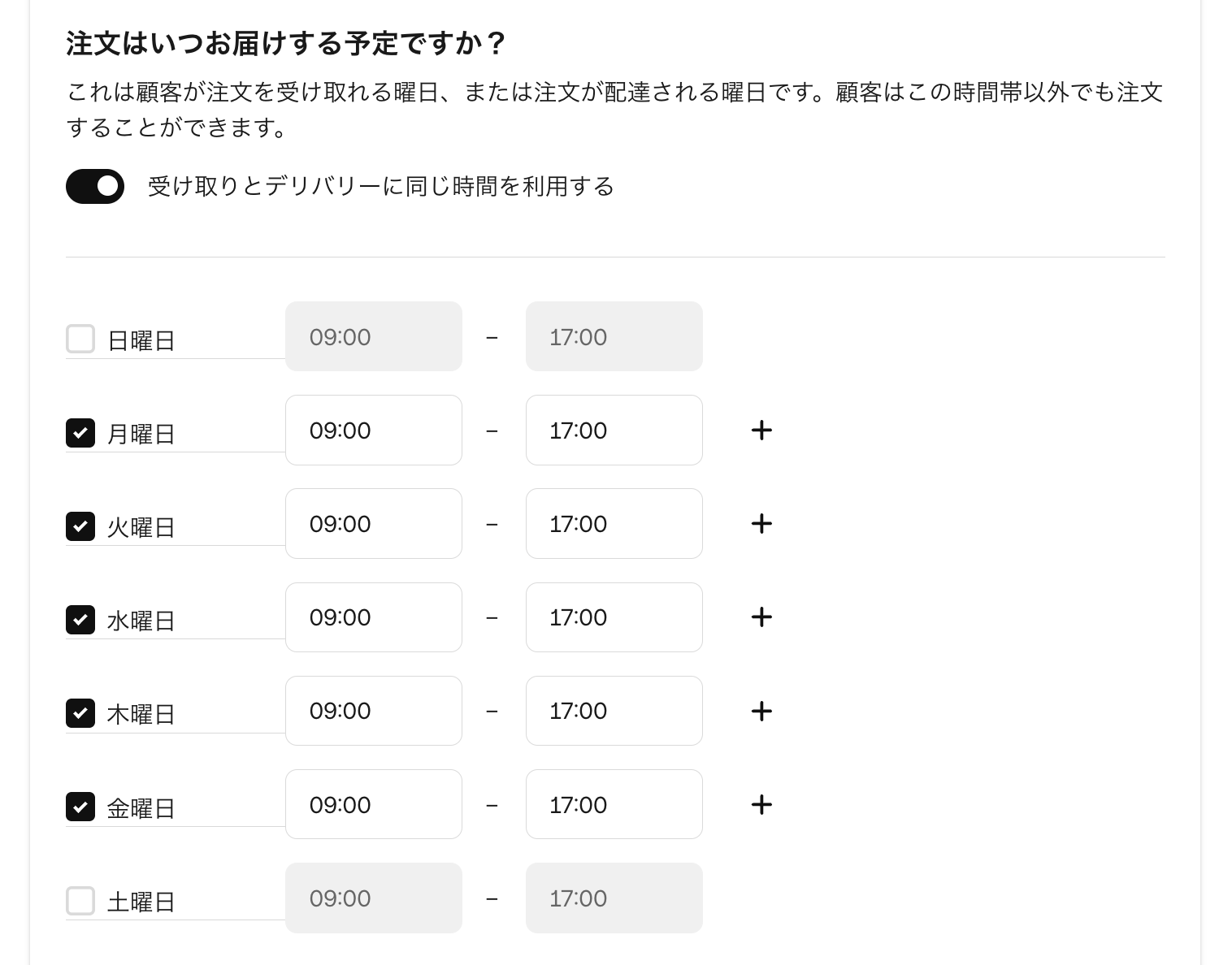Add a second delivery window for Thursday
Viewport: 1232px width, 965px height.
click(x=761, y=710)
